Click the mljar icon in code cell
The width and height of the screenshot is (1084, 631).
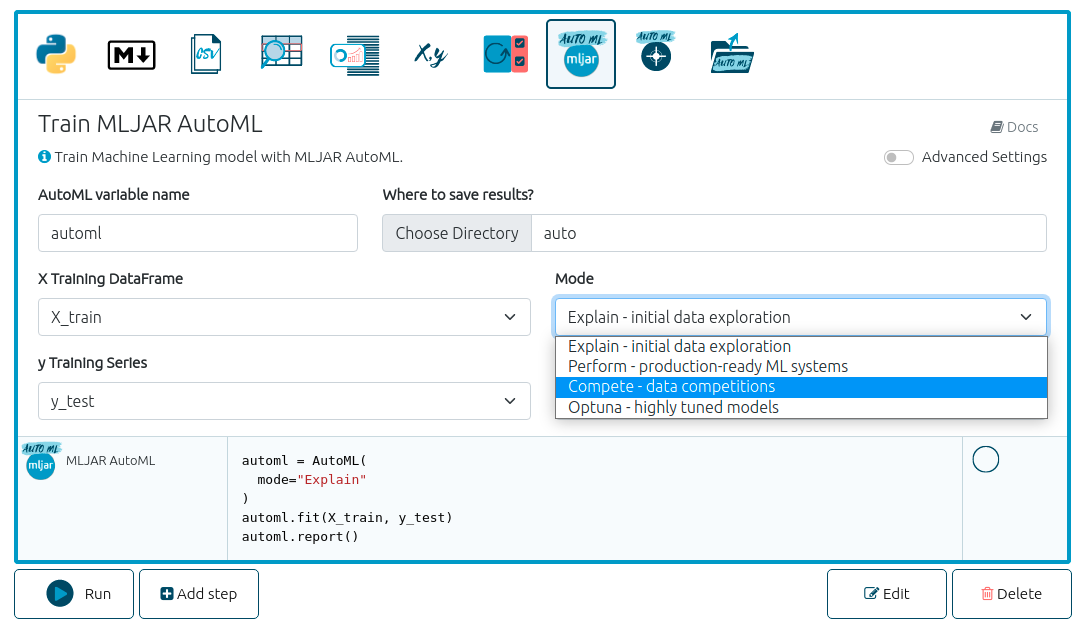[41, 461]
